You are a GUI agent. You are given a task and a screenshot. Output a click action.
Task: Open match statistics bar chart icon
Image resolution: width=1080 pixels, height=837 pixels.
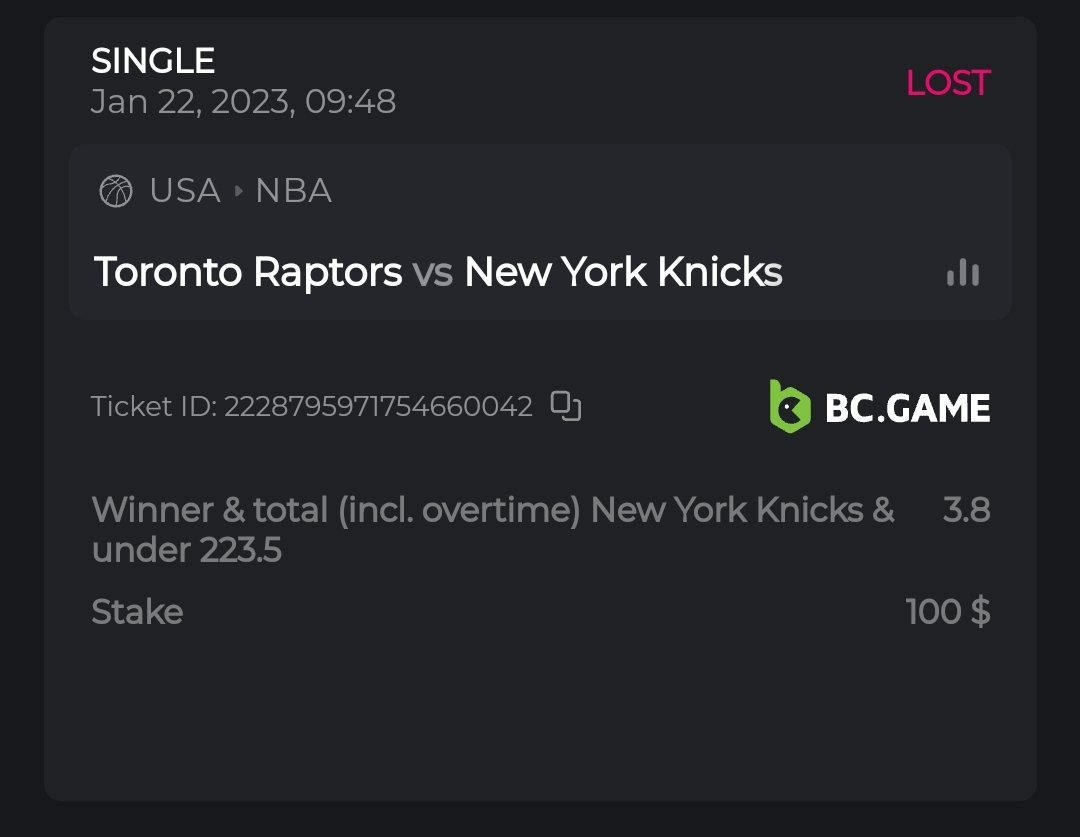coord(963,273)
